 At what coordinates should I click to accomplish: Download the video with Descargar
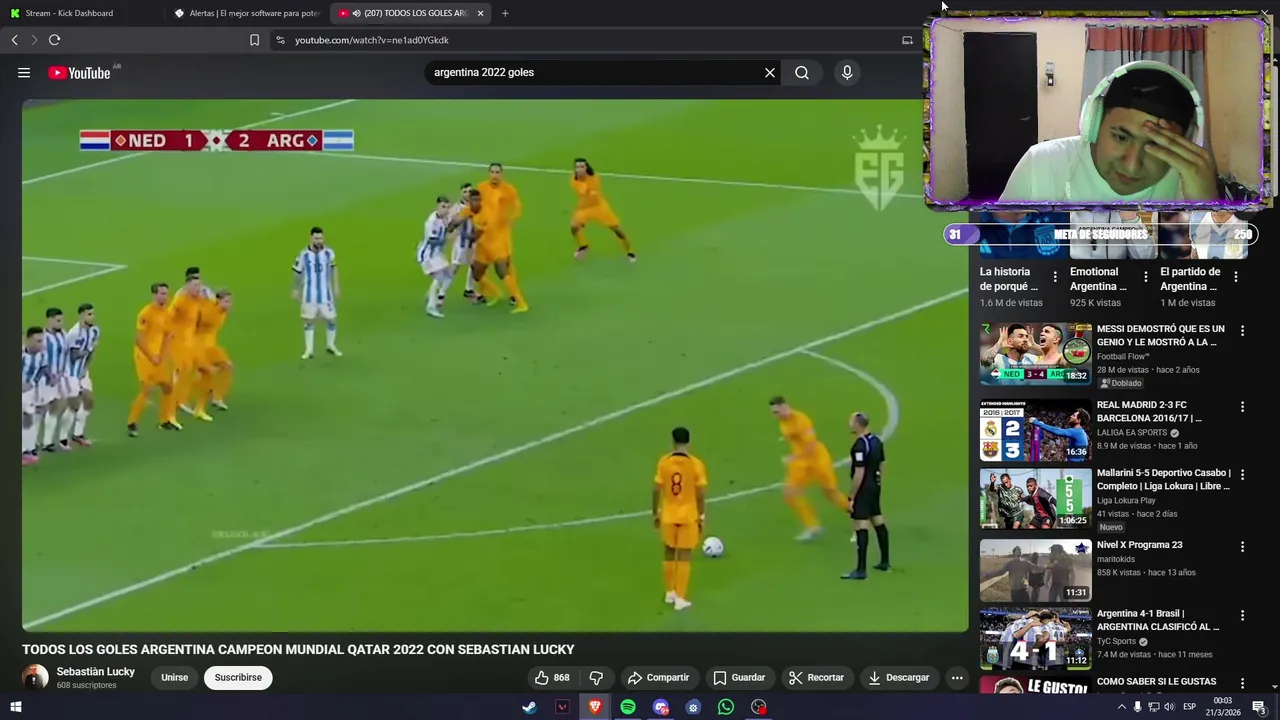click(898, 677)
